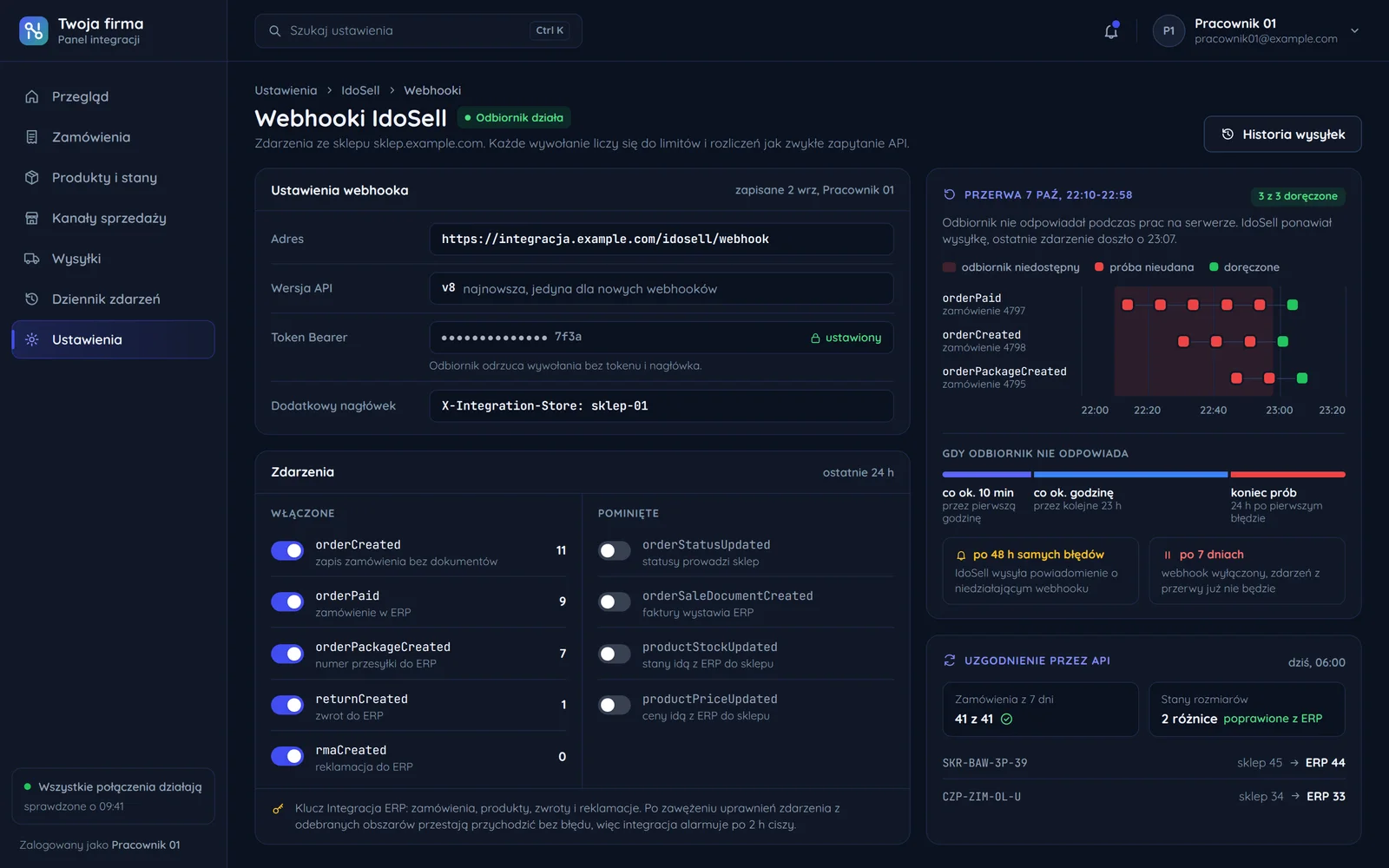Open Historia wysyłek

click(1282, 135)
